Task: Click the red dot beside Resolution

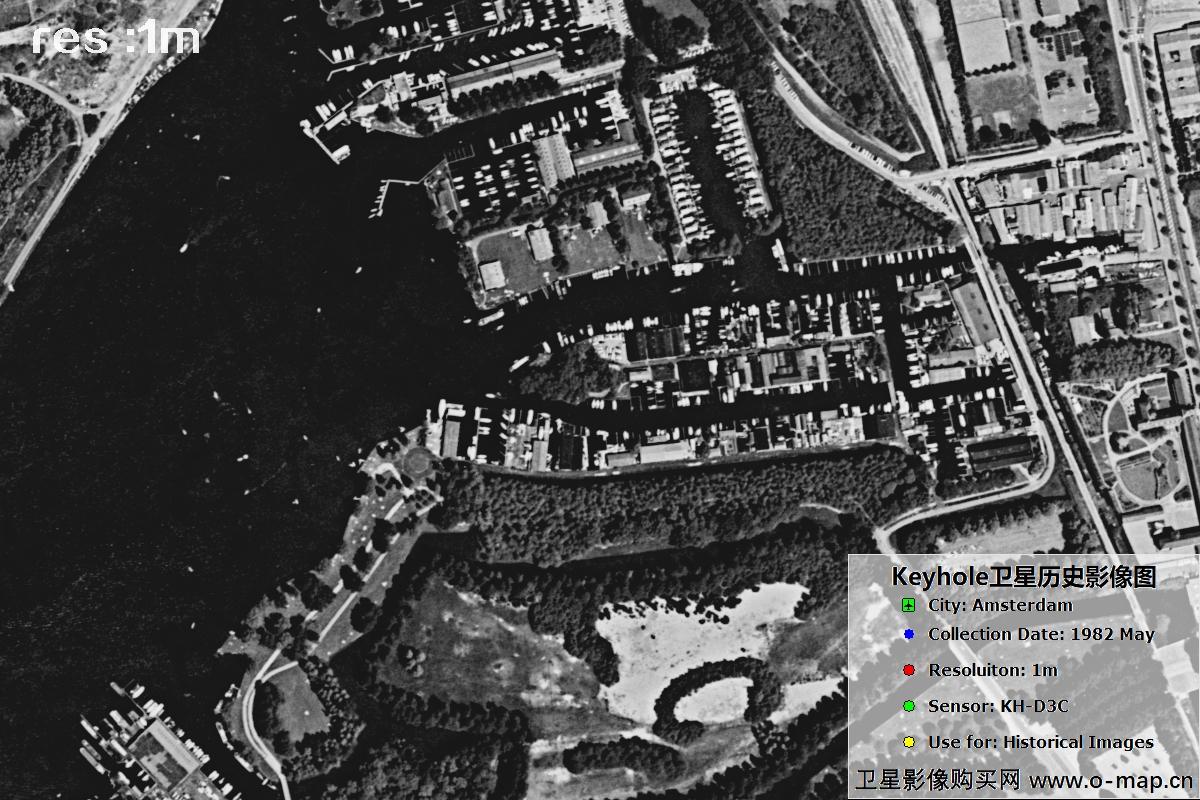Action: [908, 670]
